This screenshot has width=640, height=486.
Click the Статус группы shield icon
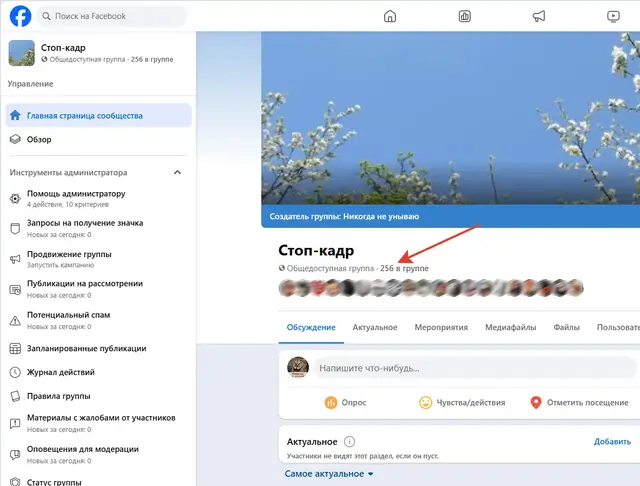(x=15, y=482)
